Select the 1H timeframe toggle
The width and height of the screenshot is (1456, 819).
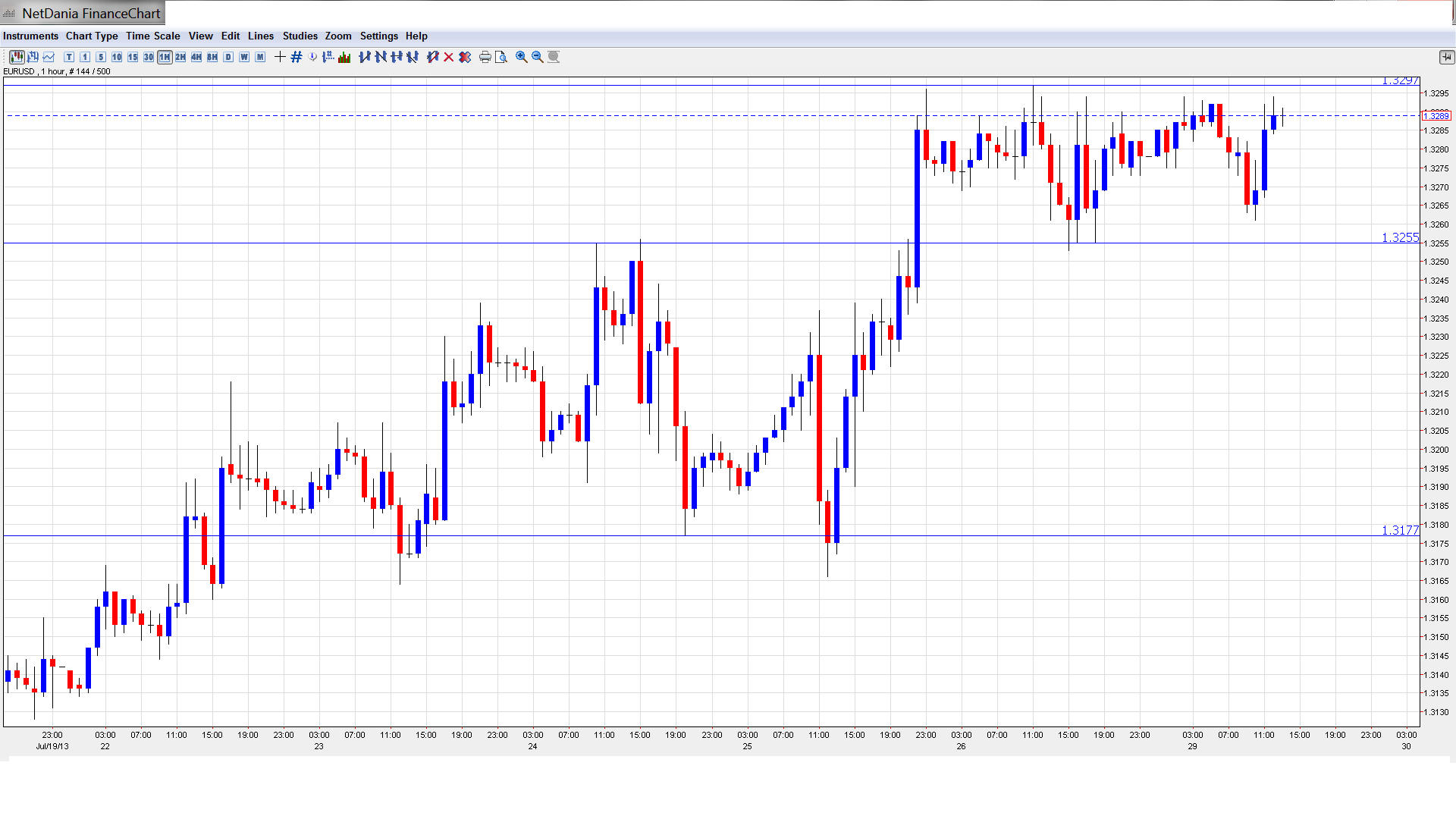point(165,57)
